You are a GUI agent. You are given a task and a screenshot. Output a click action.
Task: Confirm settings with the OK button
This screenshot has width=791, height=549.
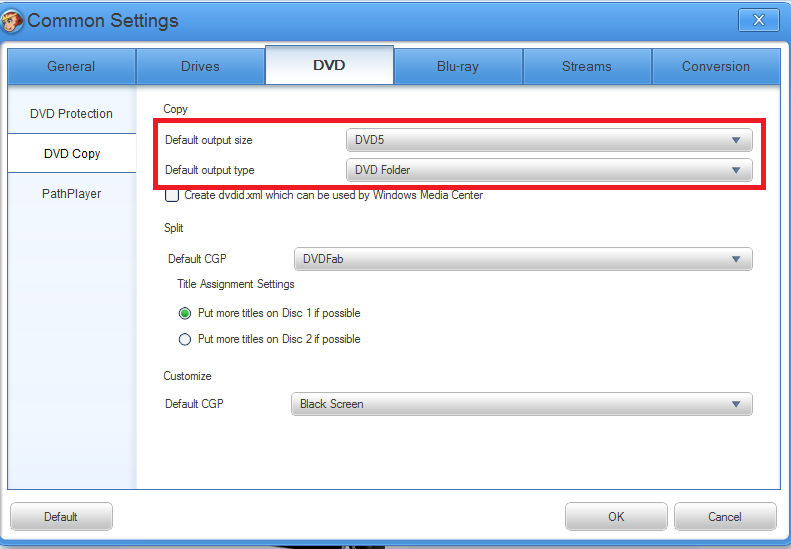pyautogui.click(x=616, y=517)
